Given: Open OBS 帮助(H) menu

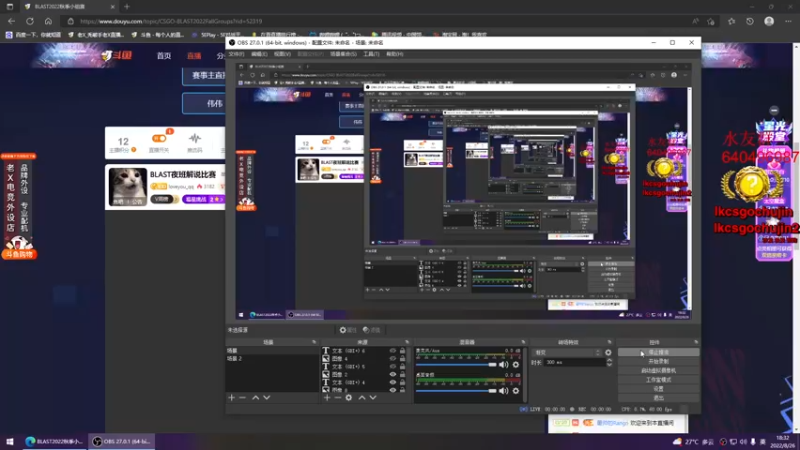Looking at the screenshot, I should 394,54.
